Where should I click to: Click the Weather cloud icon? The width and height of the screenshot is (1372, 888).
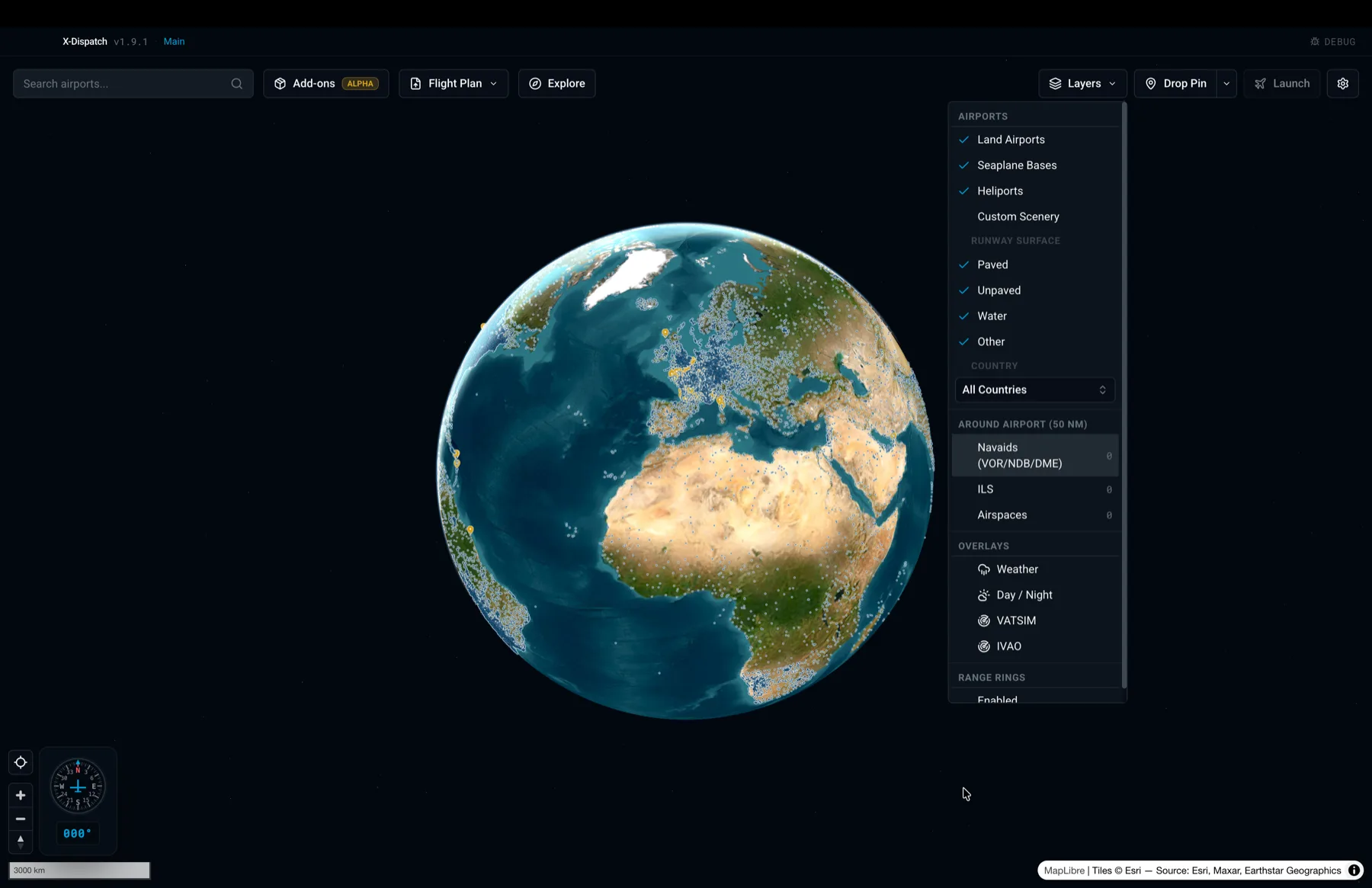984,569
